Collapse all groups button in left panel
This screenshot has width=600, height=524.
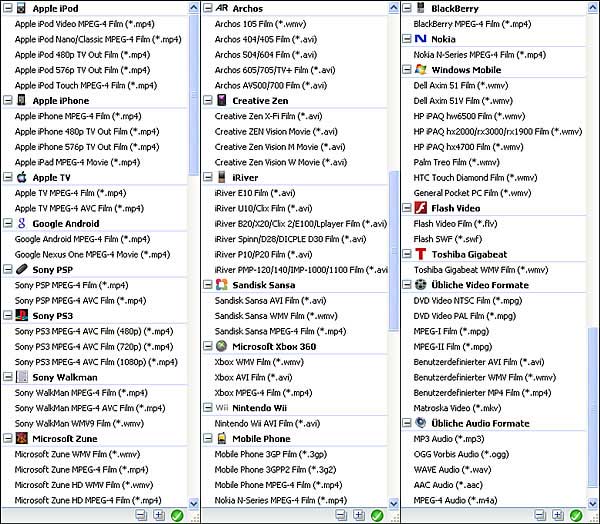point(141,516)
